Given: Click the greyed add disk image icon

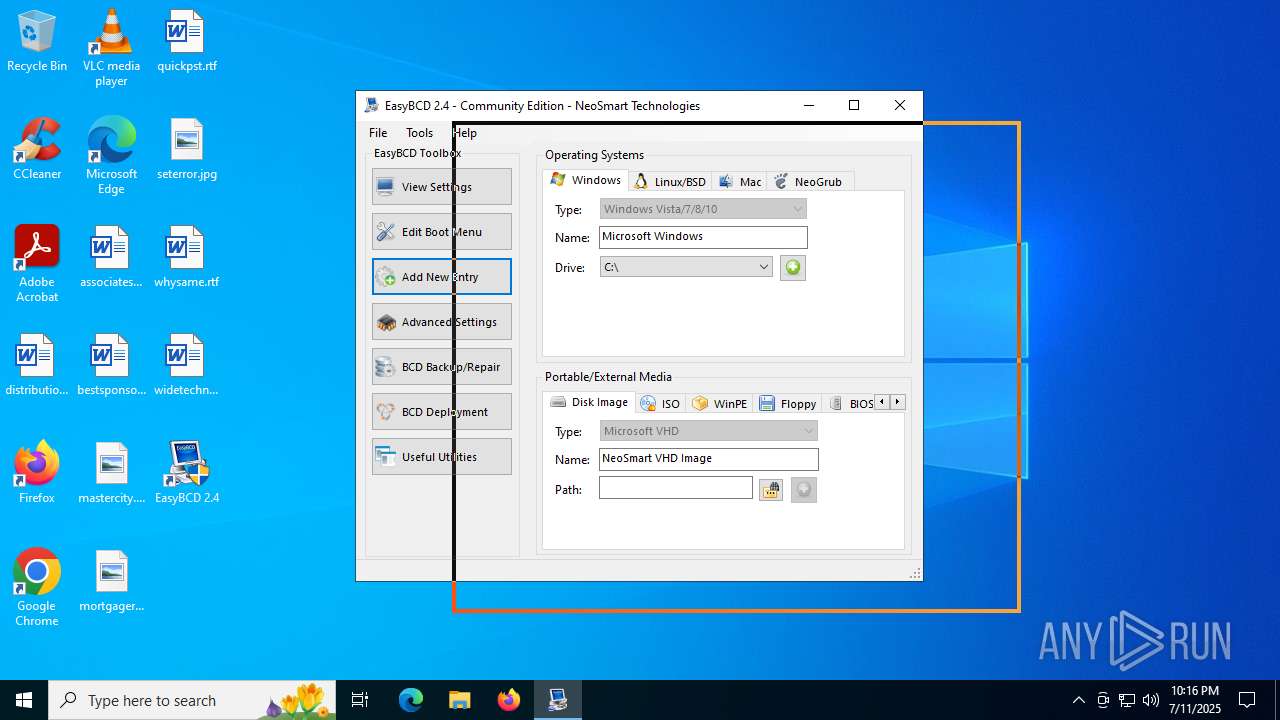Looking at the screenshot, I should 804,490.
